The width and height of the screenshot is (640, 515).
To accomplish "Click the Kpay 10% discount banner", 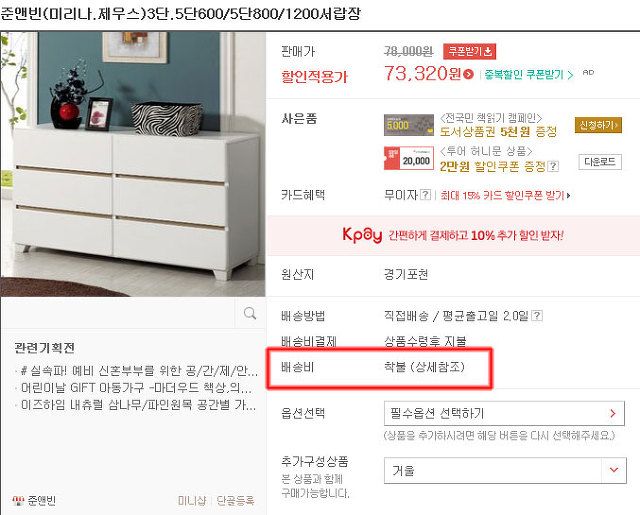I will [x=453, y=235].
